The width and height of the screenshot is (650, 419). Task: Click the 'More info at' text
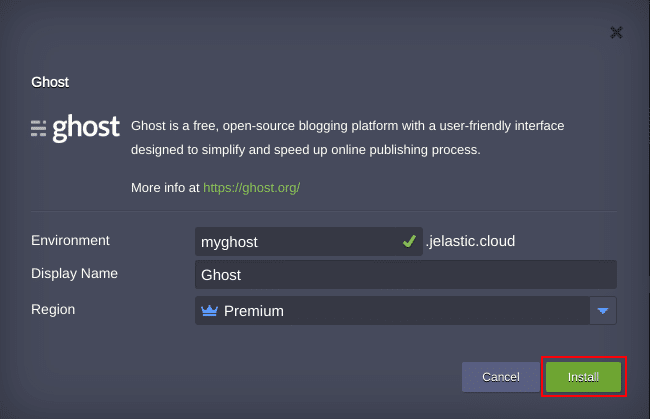point(165,188)
